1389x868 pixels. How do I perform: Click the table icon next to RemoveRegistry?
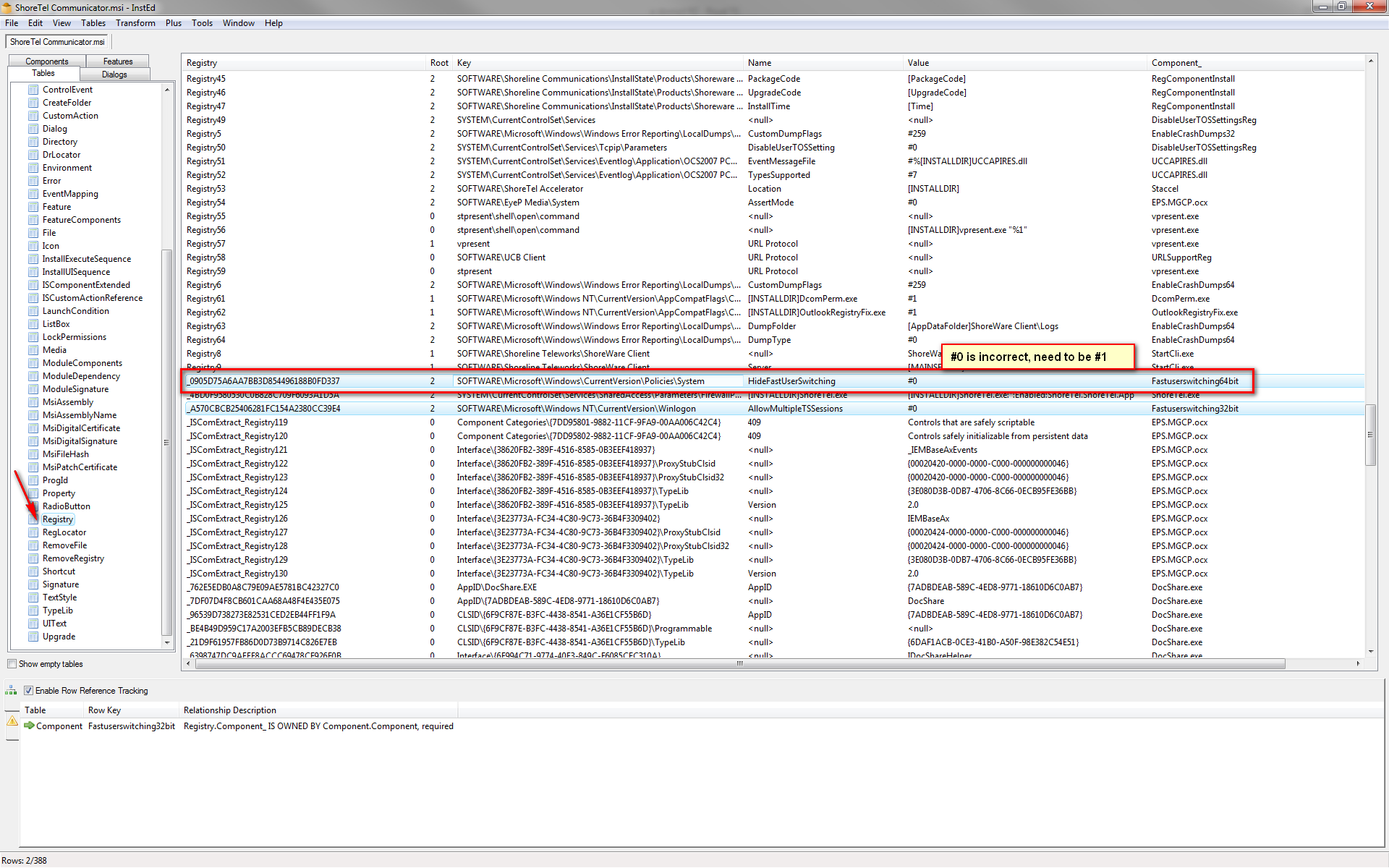point(33,558)
